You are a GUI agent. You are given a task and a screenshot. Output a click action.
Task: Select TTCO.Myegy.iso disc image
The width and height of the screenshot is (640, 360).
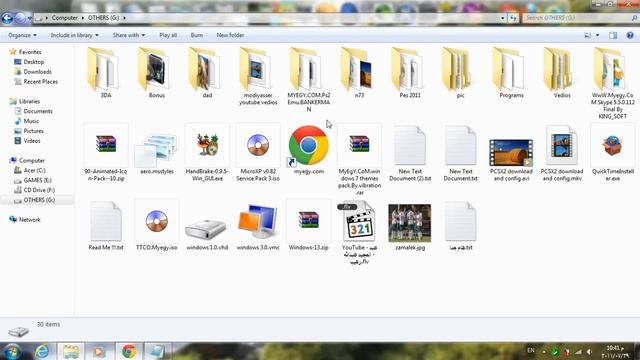pos(156,226)
